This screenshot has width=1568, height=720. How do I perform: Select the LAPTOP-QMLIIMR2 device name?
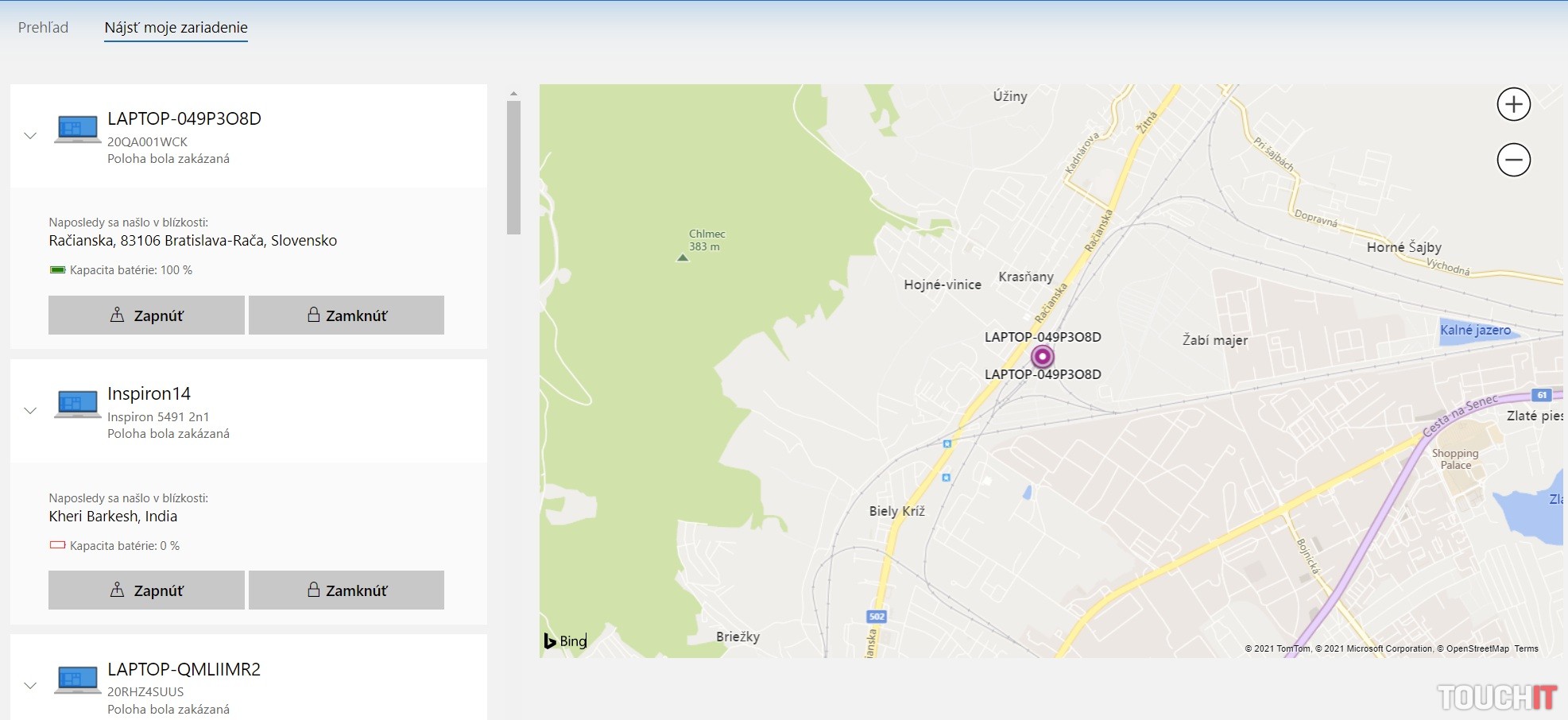coord(184,669)
